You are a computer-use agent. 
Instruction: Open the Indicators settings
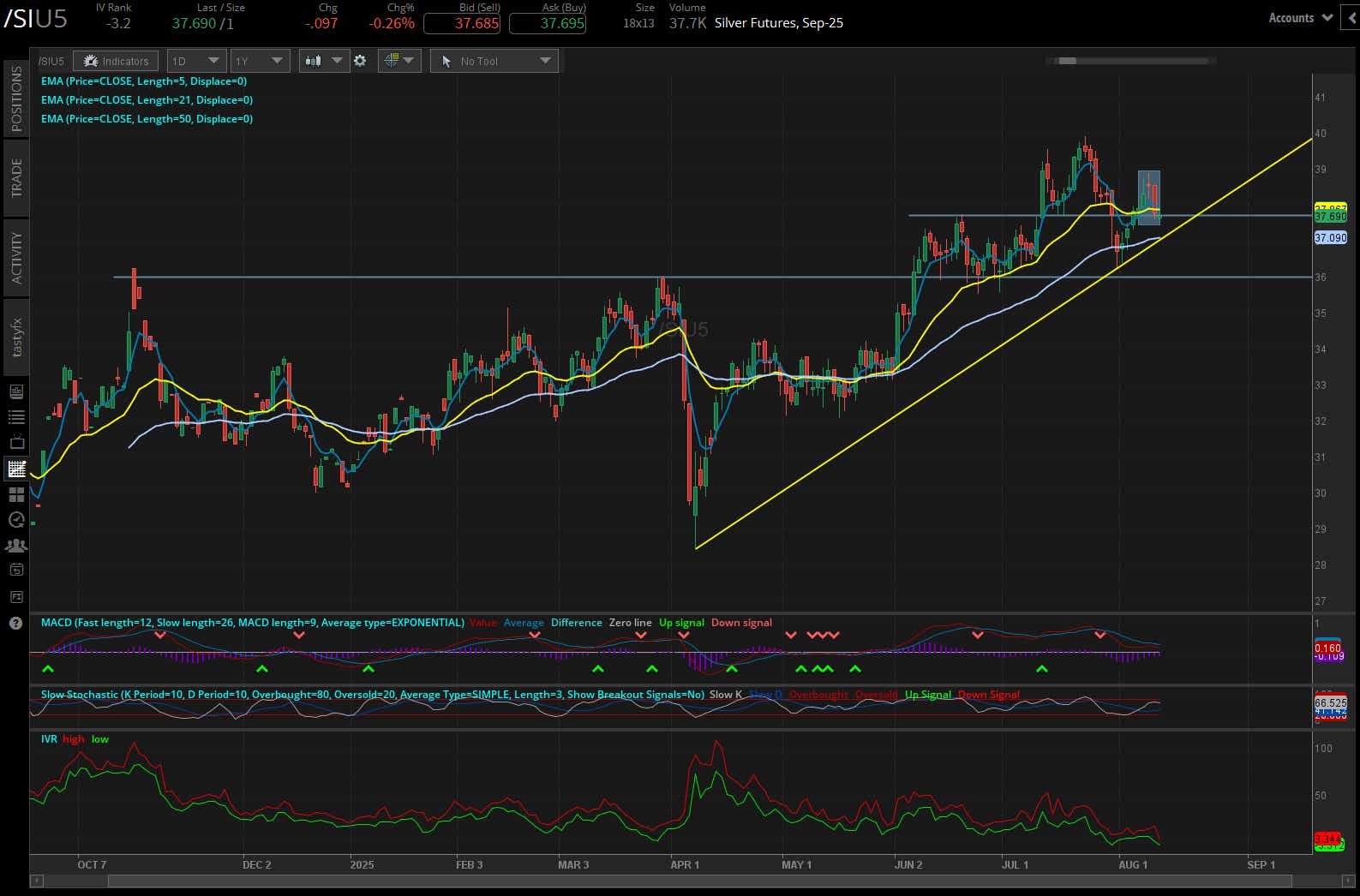[x=116, y=61]
